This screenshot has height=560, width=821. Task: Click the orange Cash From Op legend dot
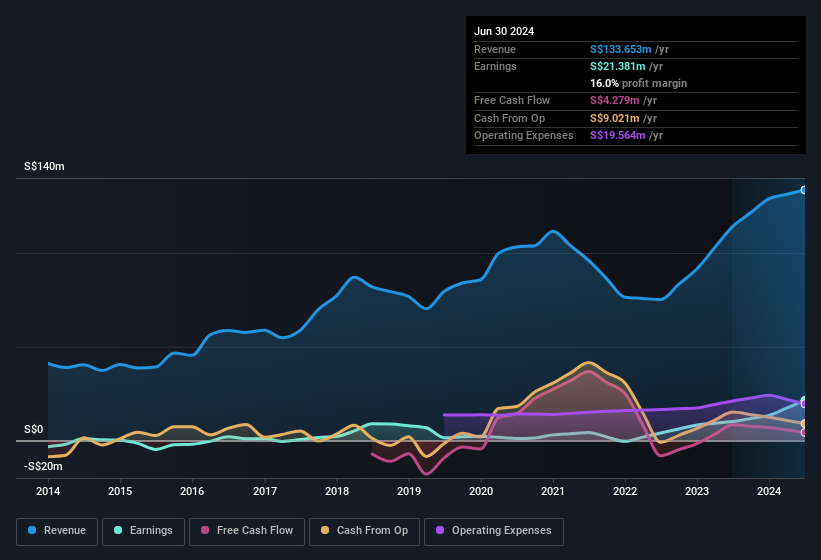tap(325, 530)
